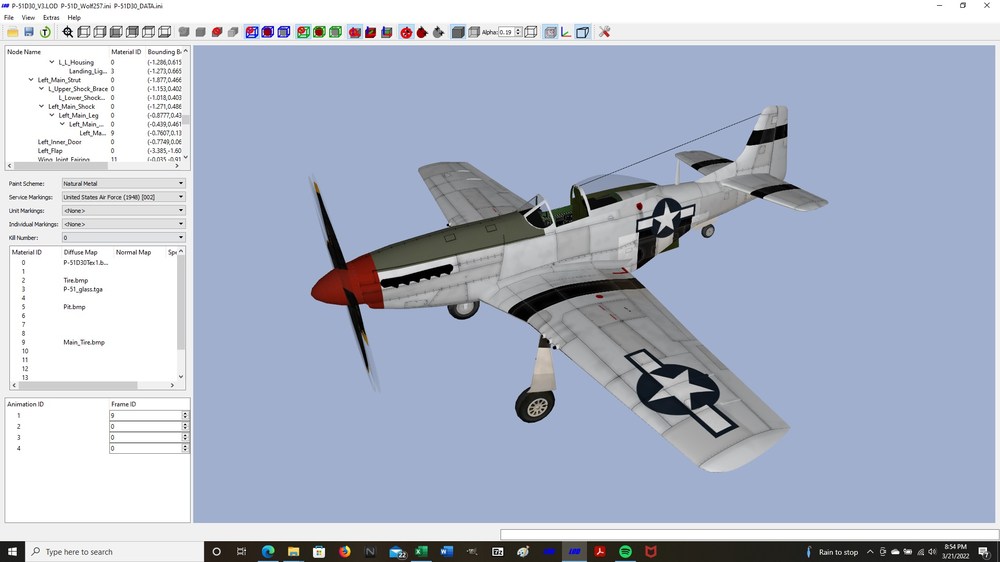Click the Animation 1 Frame ID field
1000x562 pixels.
pyautogui.click(x=146, y=415)
